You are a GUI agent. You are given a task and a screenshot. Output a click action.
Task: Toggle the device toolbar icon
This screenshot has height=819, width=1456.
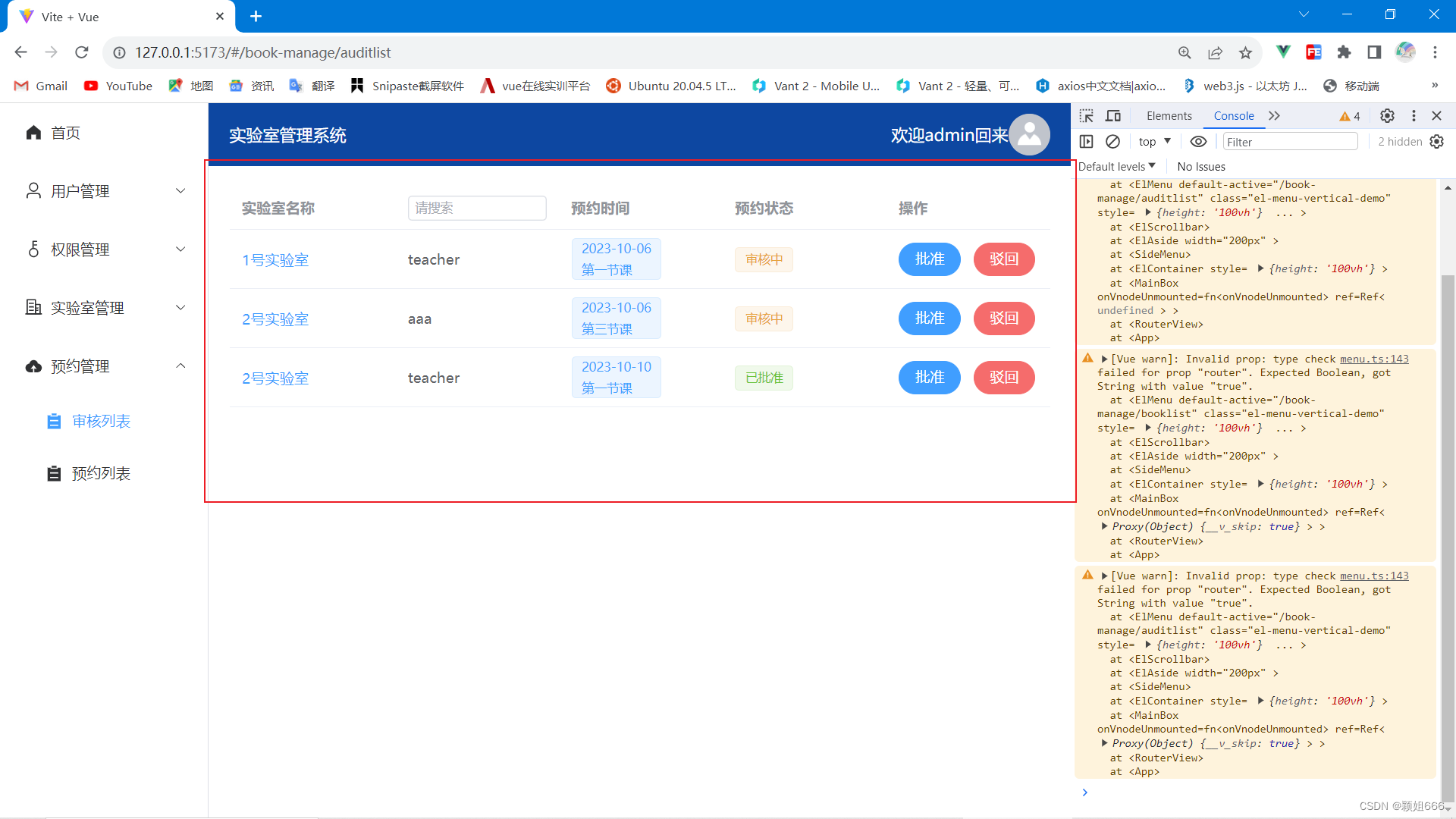click(x=1113, y=116)
